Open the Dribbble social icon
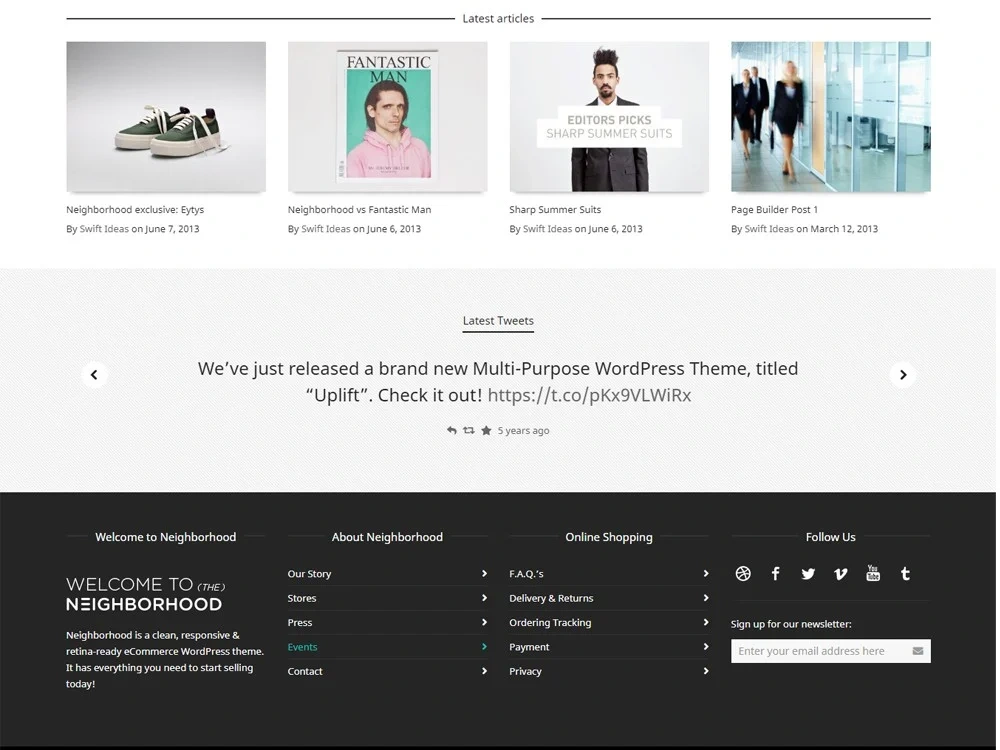 pyautogui.click(x=743, y=574)
